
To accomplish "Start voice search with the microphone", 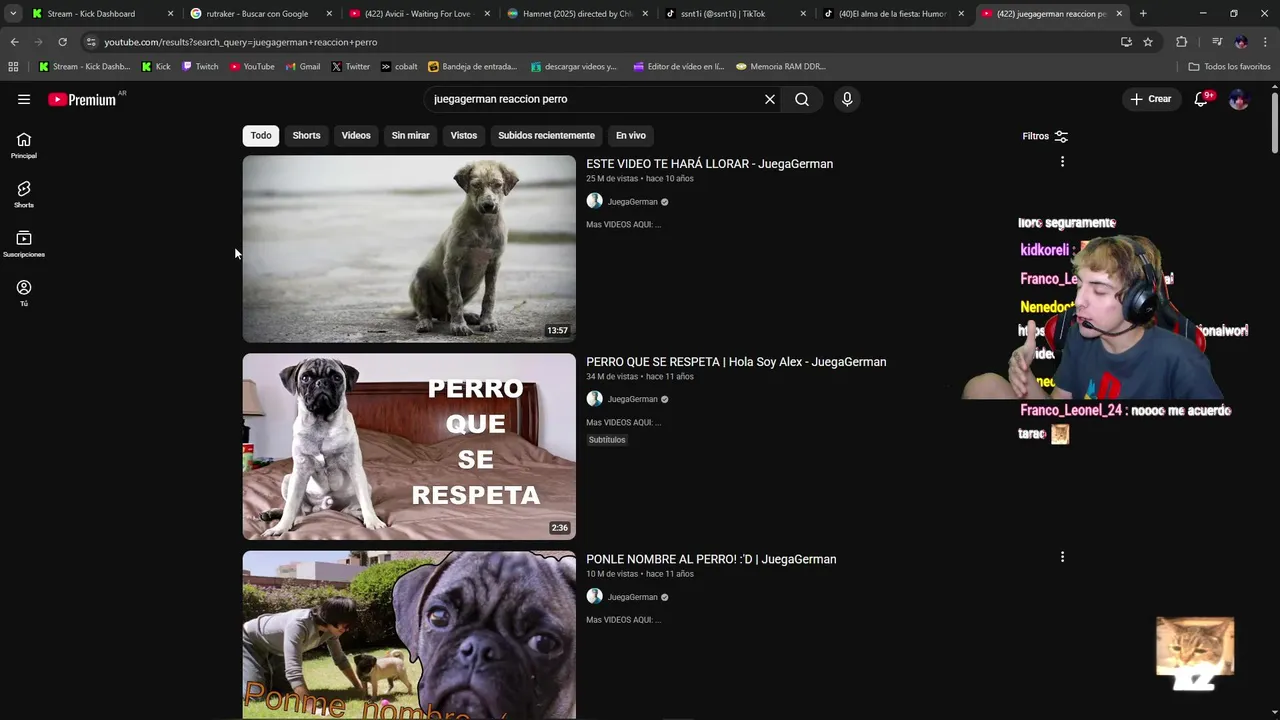I will tap(847, 99).
